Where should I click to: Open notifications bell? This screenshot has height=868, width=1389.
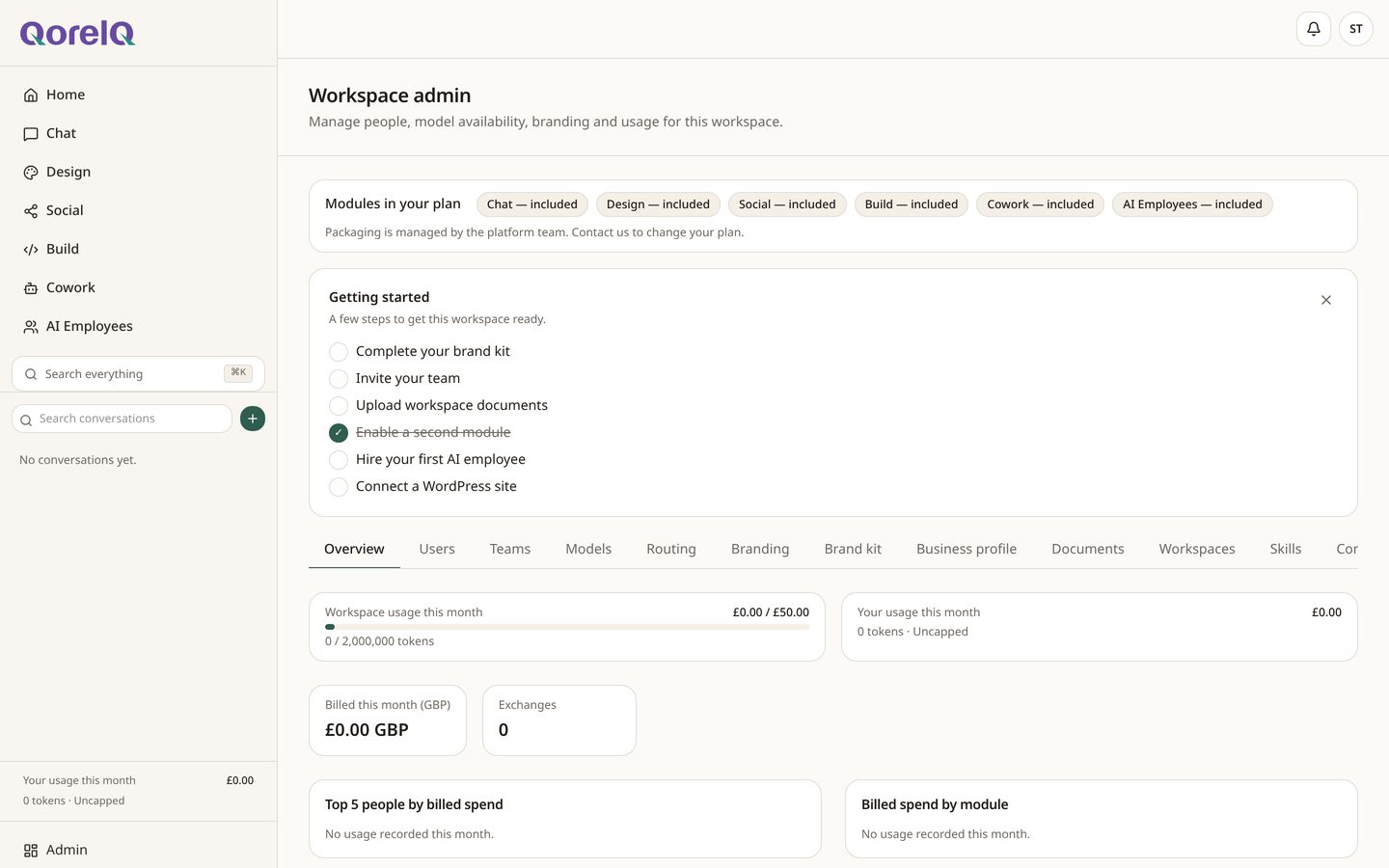click(x=1314, y=29)
